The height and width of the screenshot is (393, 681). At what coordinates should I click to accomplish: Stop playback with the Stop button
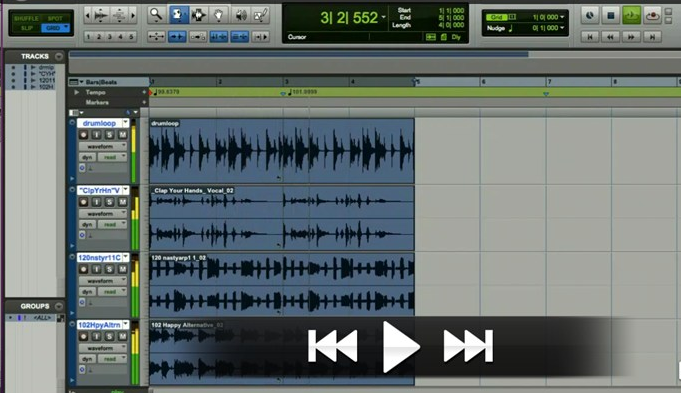[x=611, y=16]
